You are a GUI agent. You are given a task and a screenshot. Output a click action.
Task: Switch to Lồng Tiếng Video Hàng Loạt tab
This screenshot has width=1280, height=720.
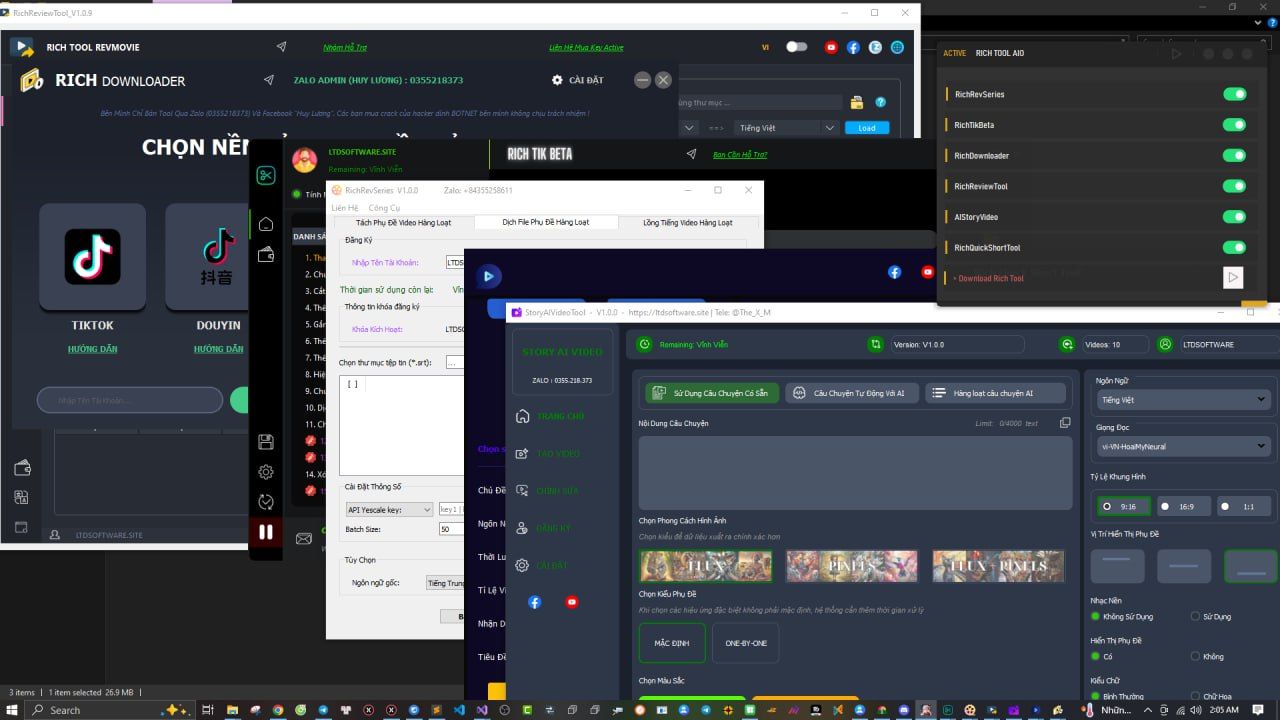coord(687,222)
